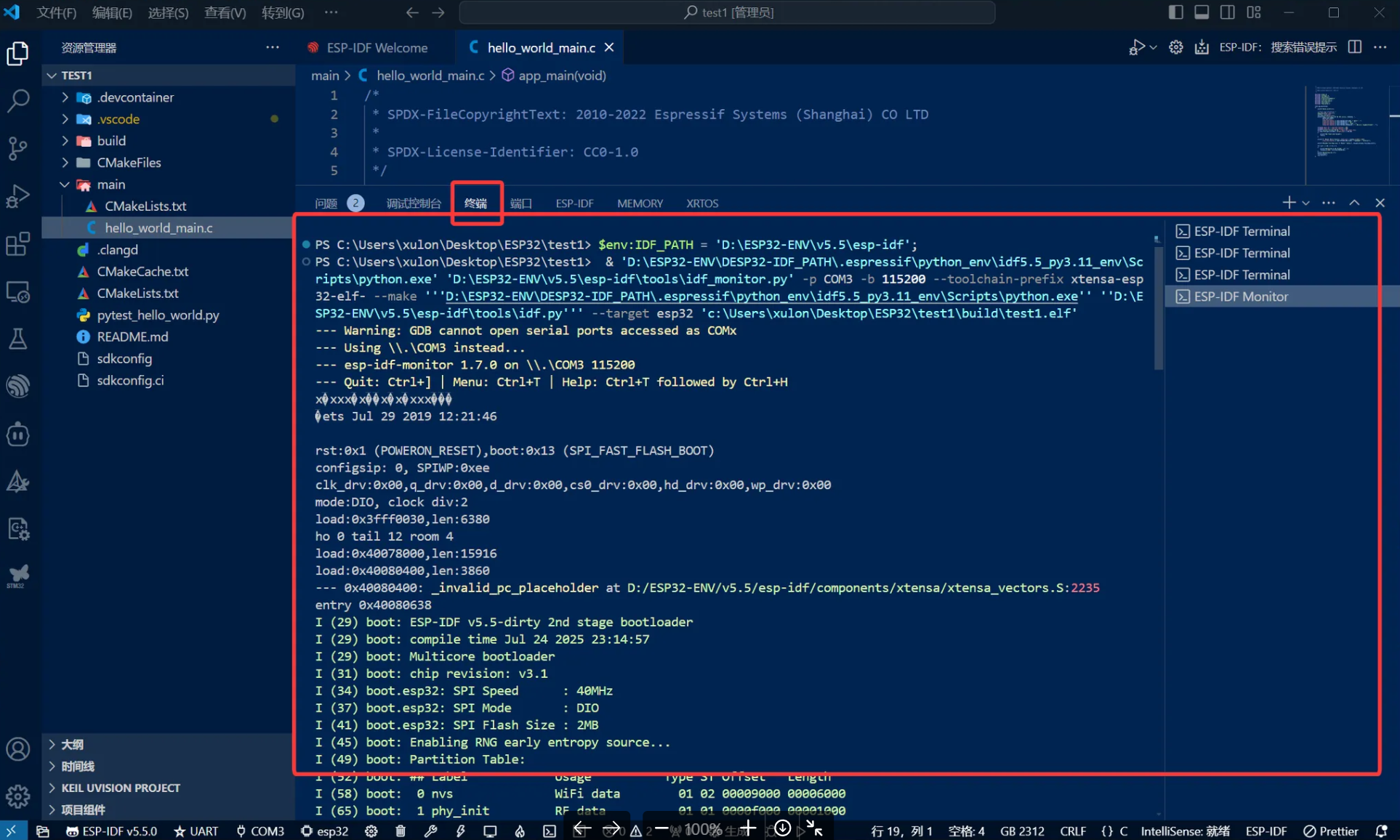Viewport: 1400px width, 840px height.
Task: Expand the 时间线 timeline section
Action: (78, 766)
